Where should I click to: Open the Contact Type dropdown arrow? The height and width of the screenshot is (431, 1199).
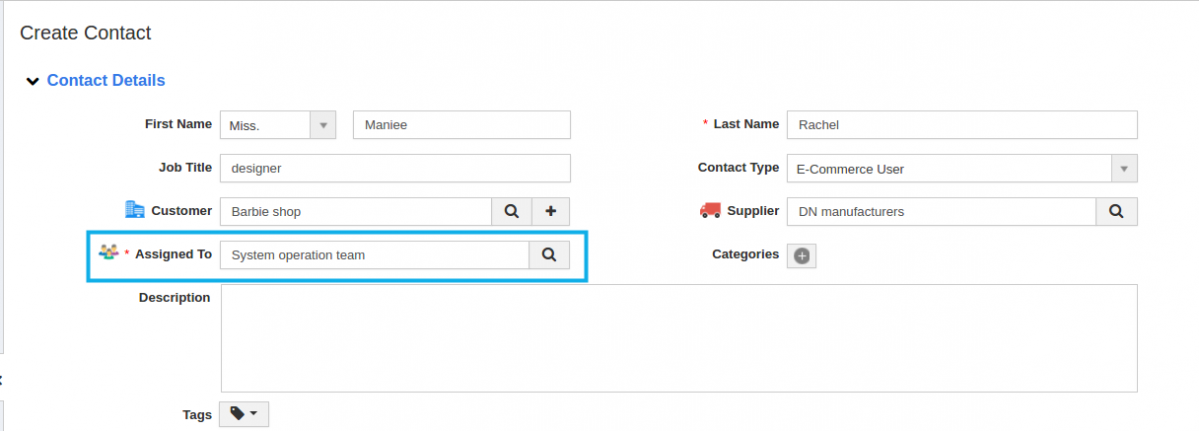click(x=1123, y=168)
